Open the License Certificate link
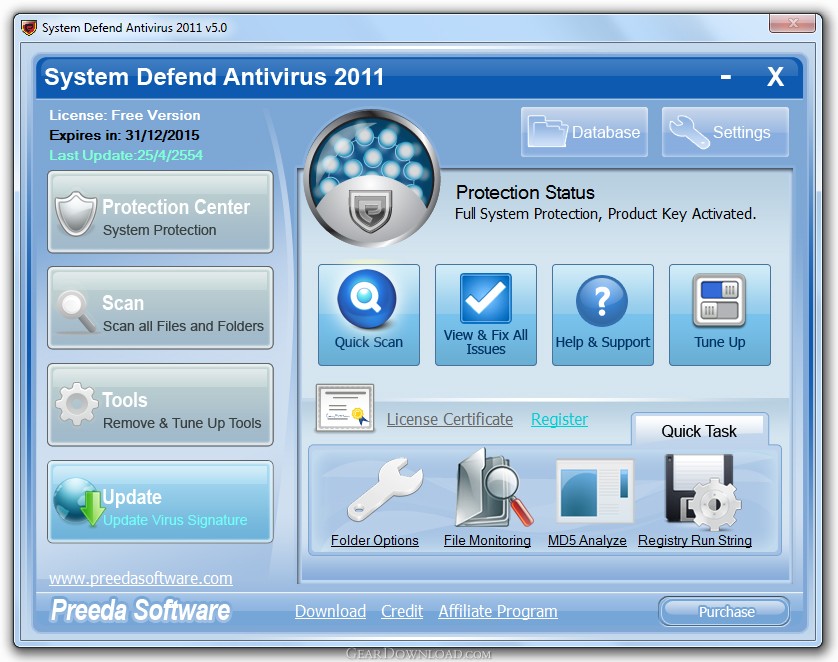This screenshot has width=838, height=662. point(450,419)
